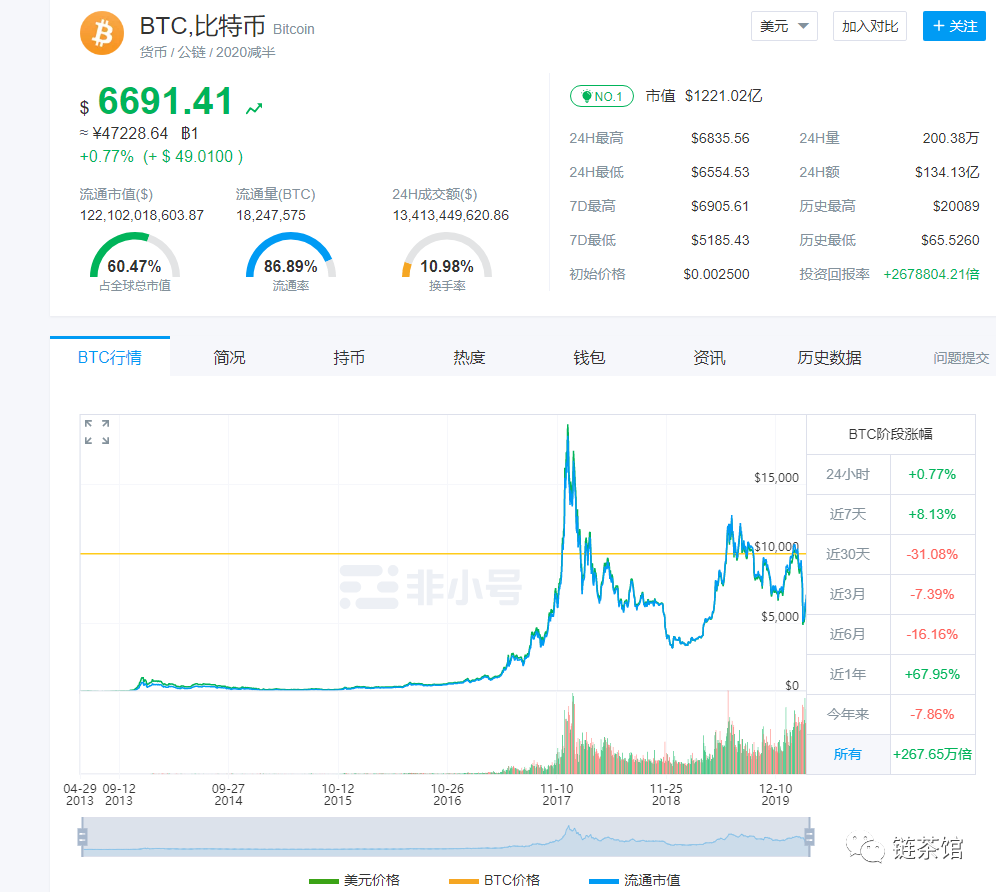The height and width of the screenshot is (892, 996).
Task: Click the 货币 category link
Action: coord(153,52)
